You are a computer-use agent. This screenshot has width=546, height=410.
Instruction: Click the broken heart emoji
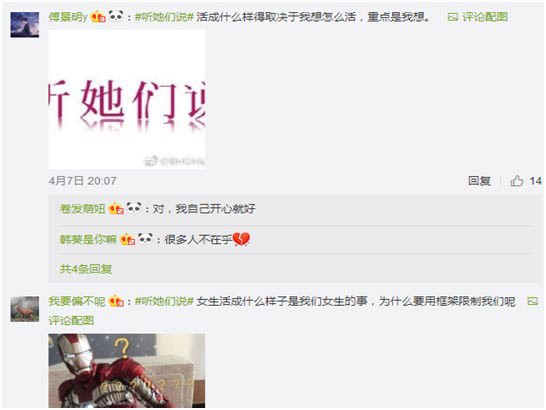click(241, 239)
